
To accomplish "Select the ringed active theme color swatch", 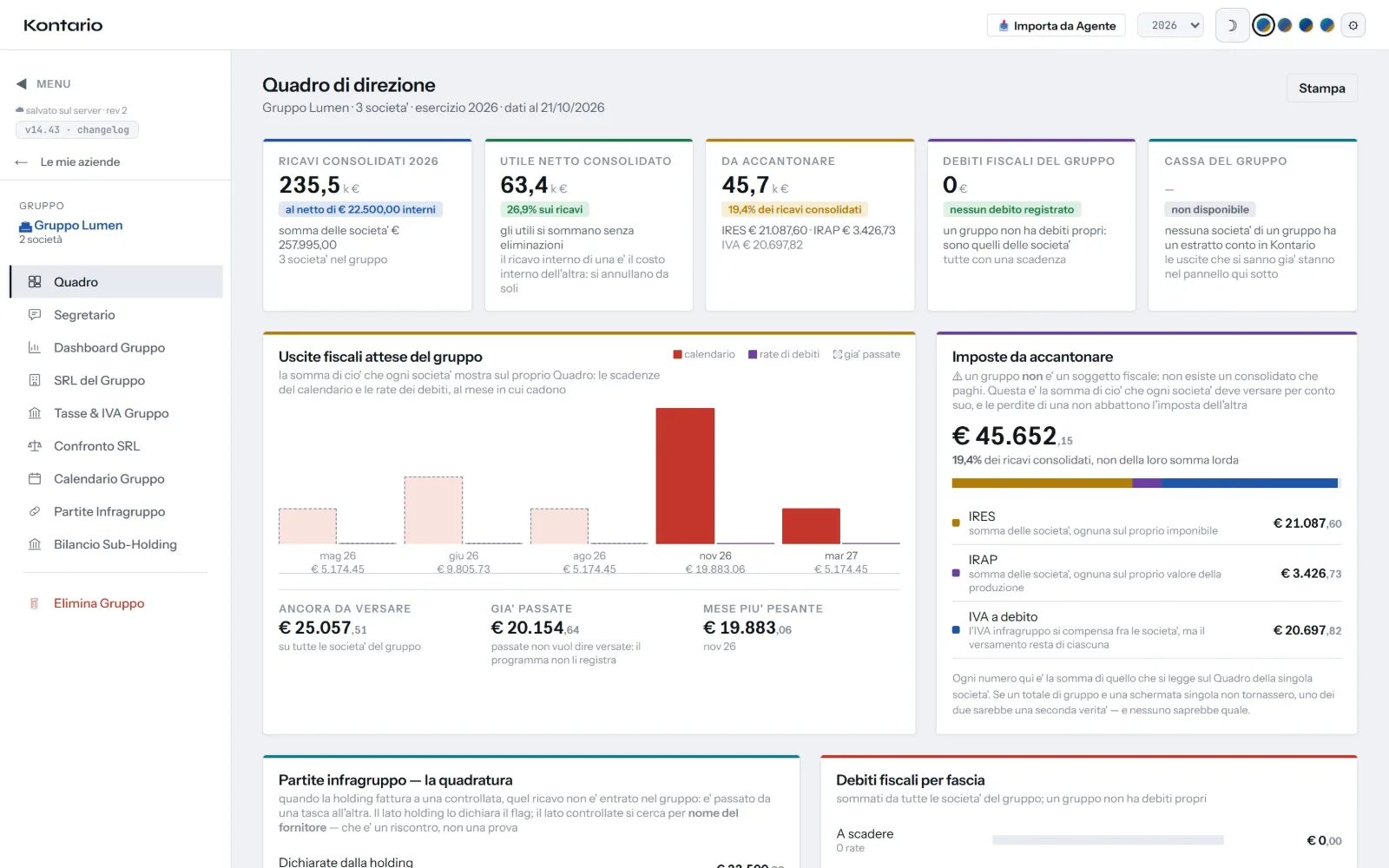I will point(1264,25).
